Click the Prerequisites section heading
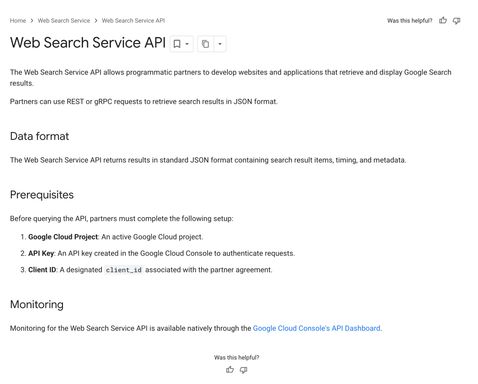The height and width of the screenshot is (384, 478). pyautogui.click(x=42, y=195)
